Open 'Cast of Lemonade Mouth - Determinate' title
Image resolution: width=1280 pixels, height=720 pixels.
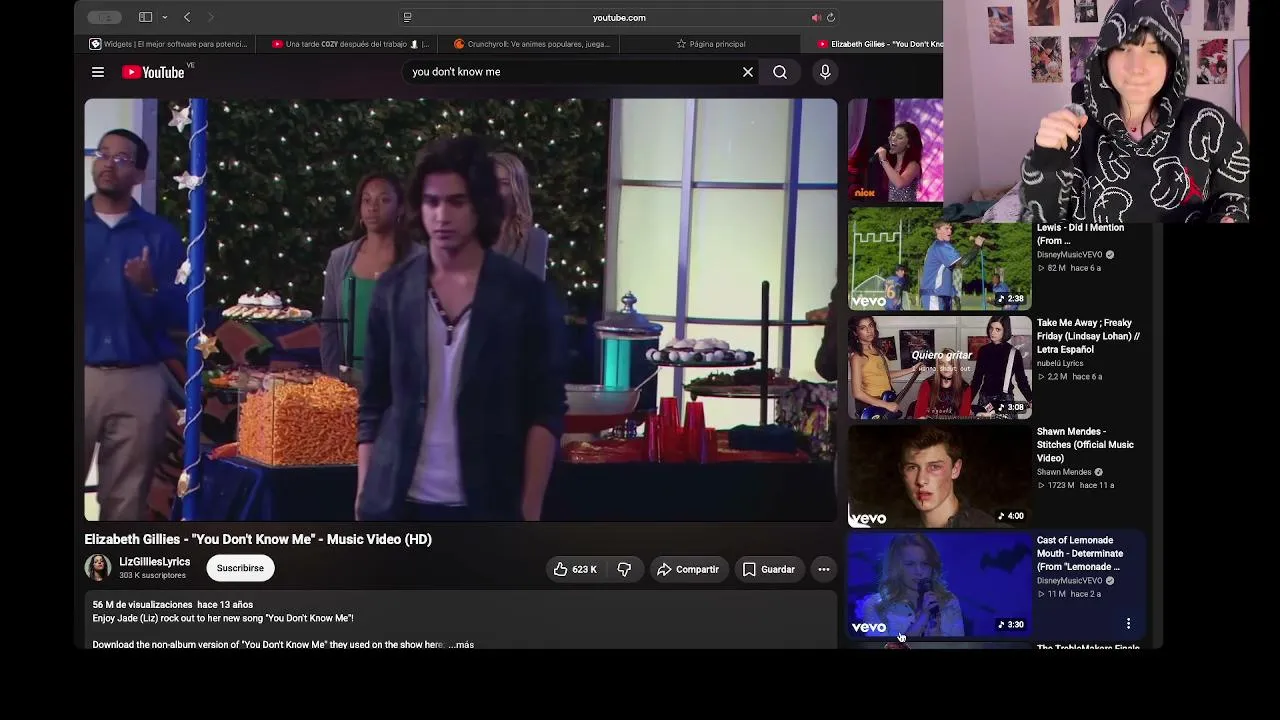coord(1080,553)
